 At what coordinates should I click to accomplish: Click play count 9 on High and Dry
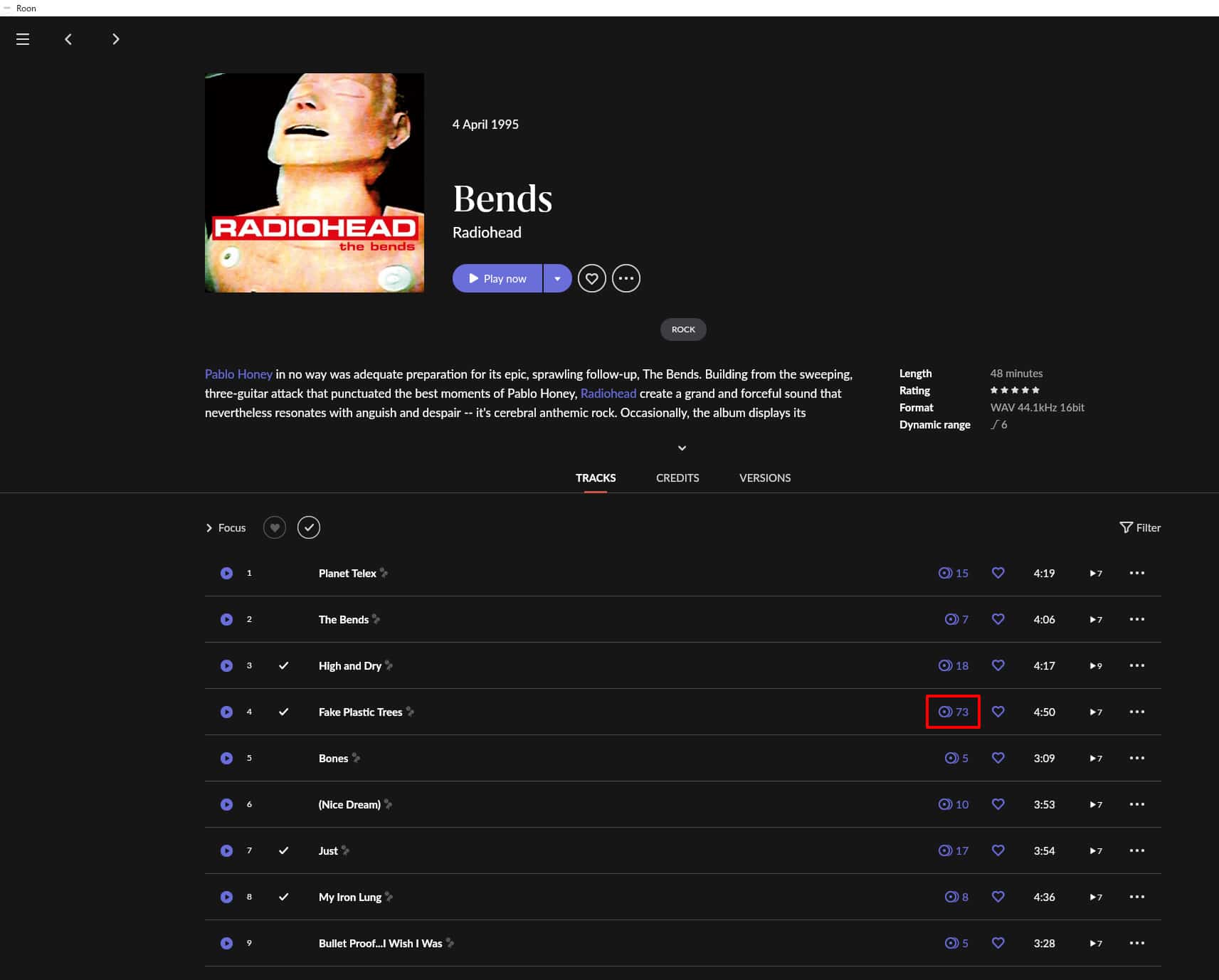tap(1096, 665)
